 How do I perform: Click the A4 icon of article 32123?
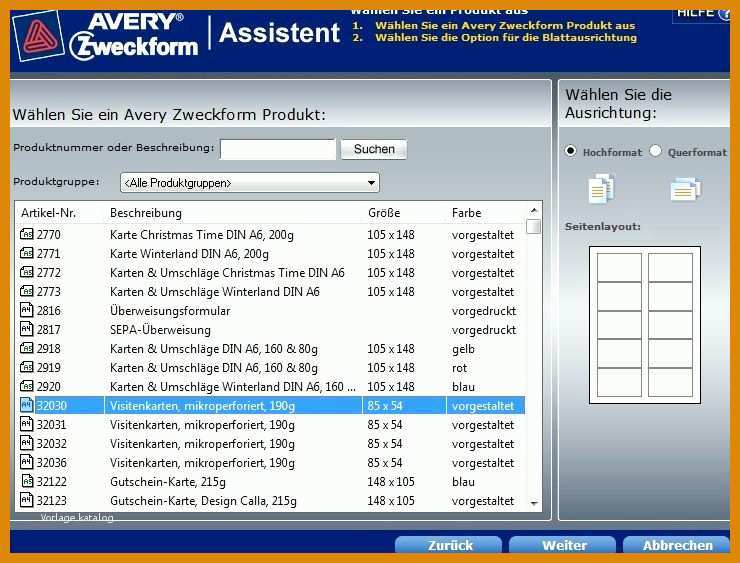click(x=26, y=500)
